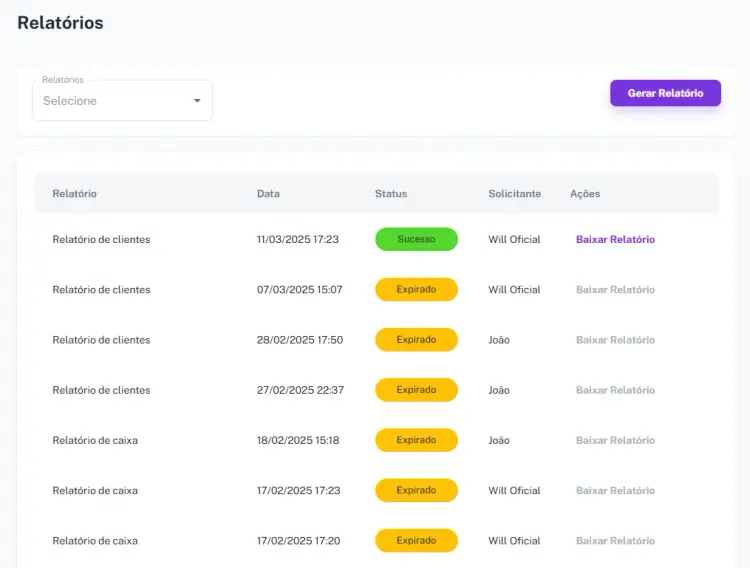Download the report dated 11/03/2025 17:23
The height and width of the screenshot is (568, 750).
(615, 240)
